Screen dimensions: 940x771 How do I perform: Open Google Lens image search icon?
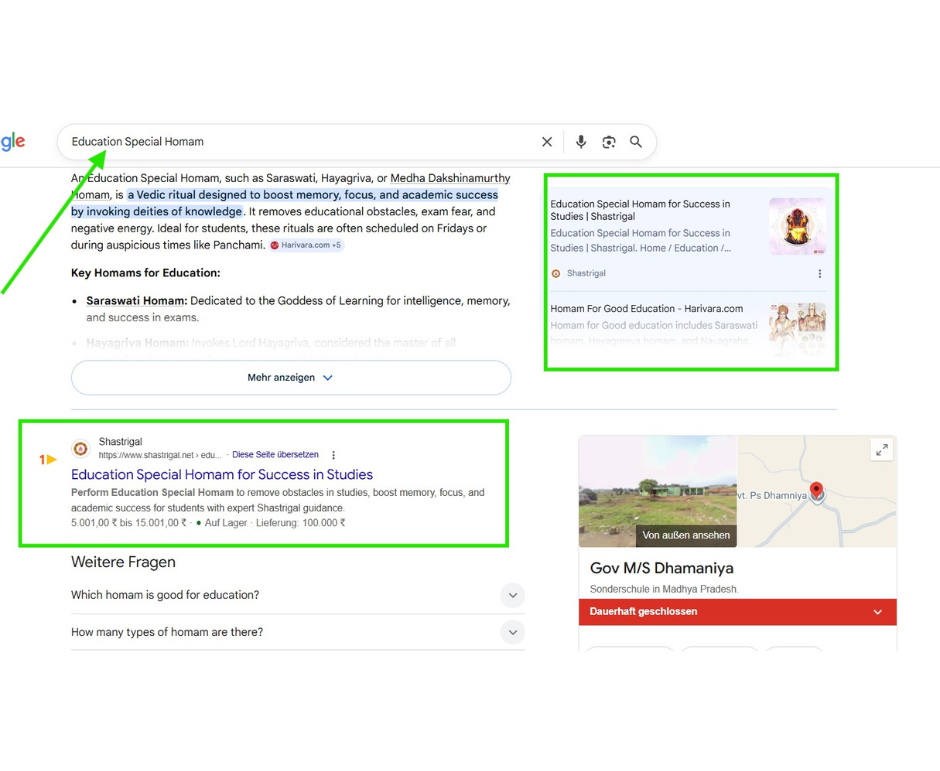(x=608, y=142)
